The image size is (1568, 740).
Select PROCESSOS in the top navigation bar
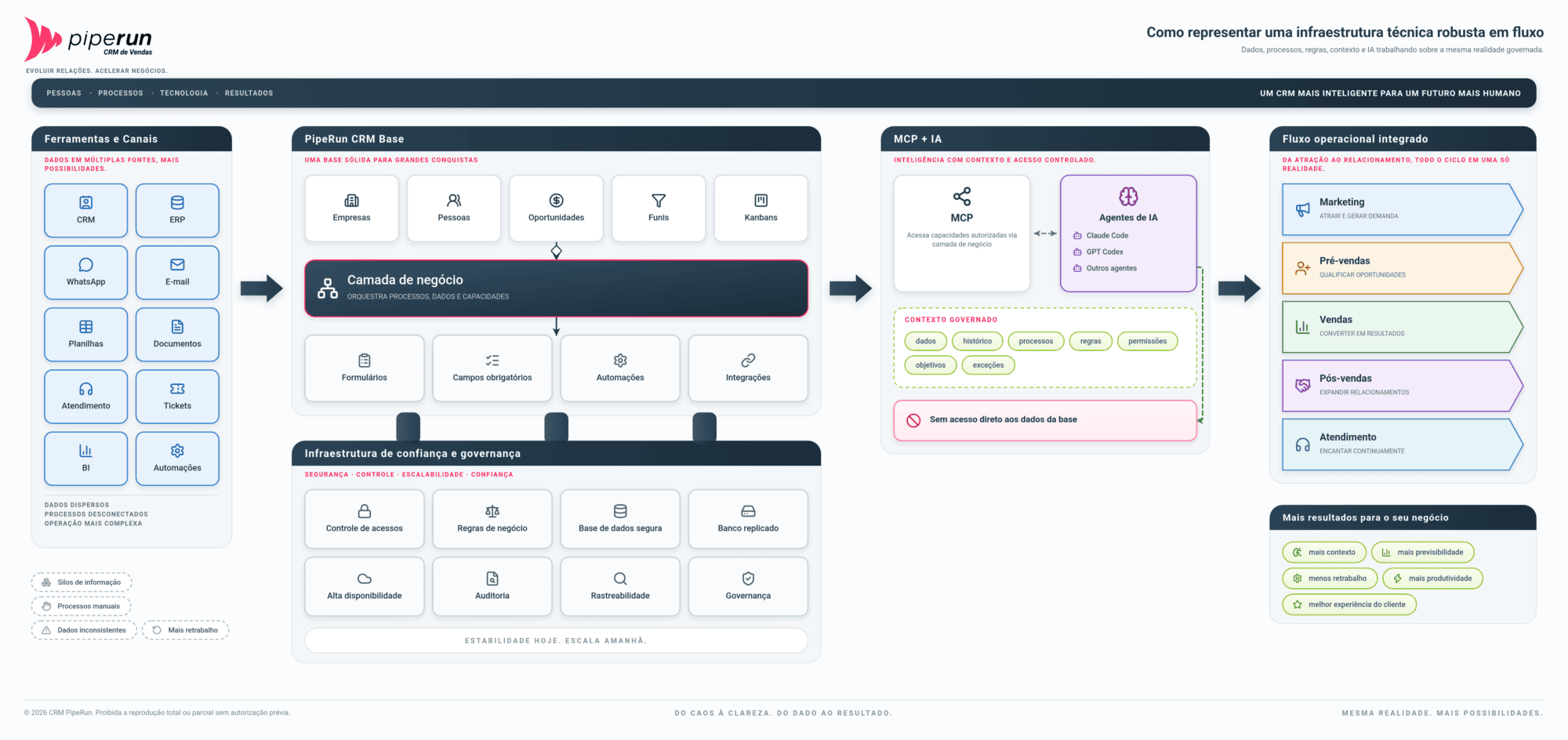(x=121, y=93)
